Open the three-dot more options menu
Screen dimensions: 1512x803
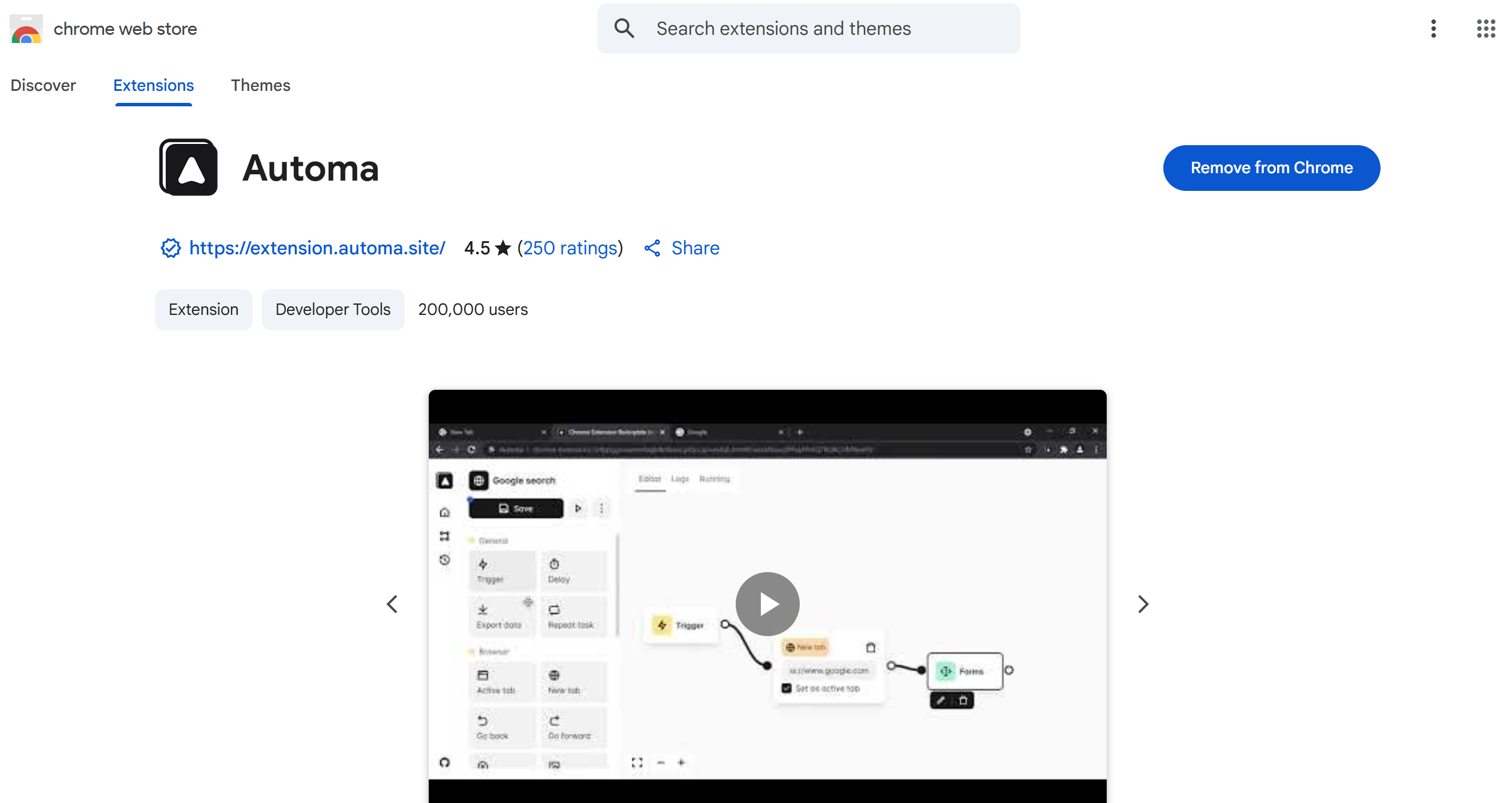point(1433,28)
